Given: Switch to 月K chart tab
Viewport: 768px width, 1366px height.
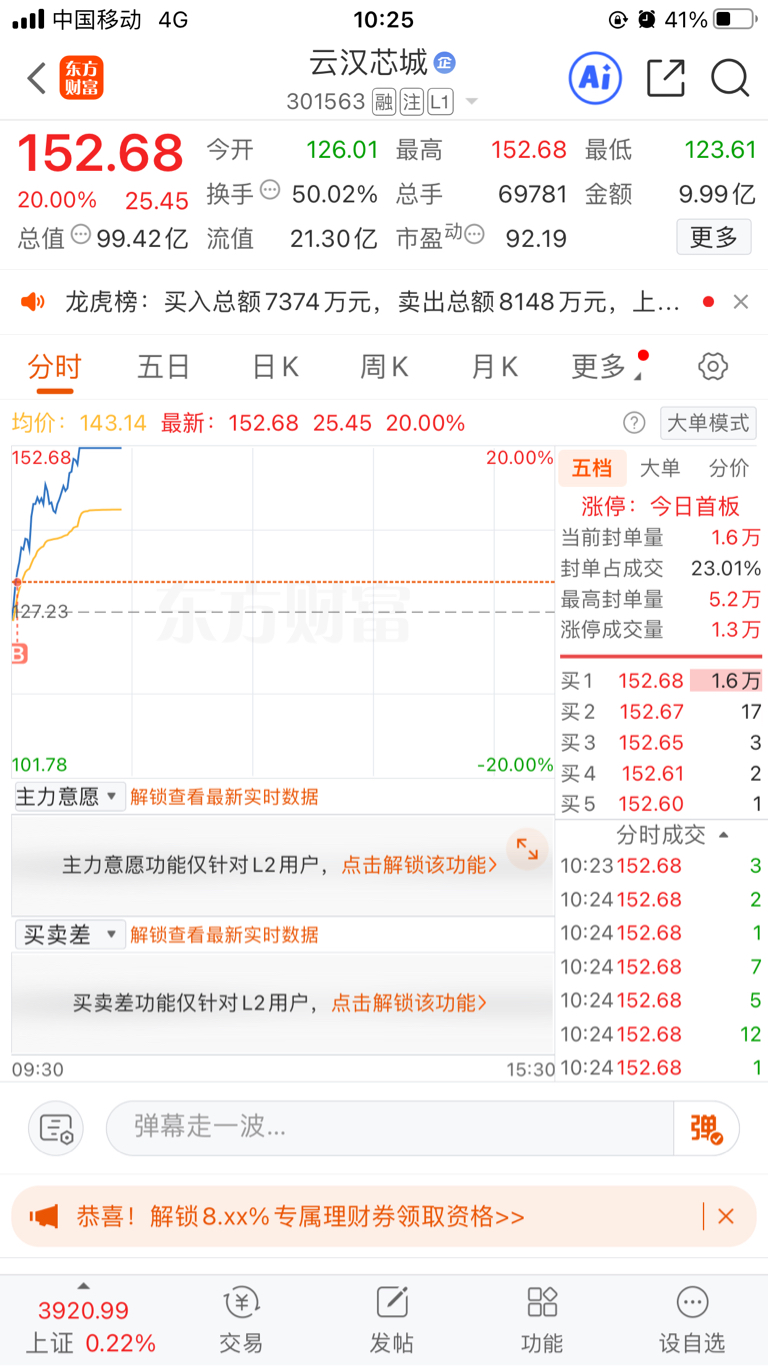Looking at the screenshot, I should tap(494, 367).
